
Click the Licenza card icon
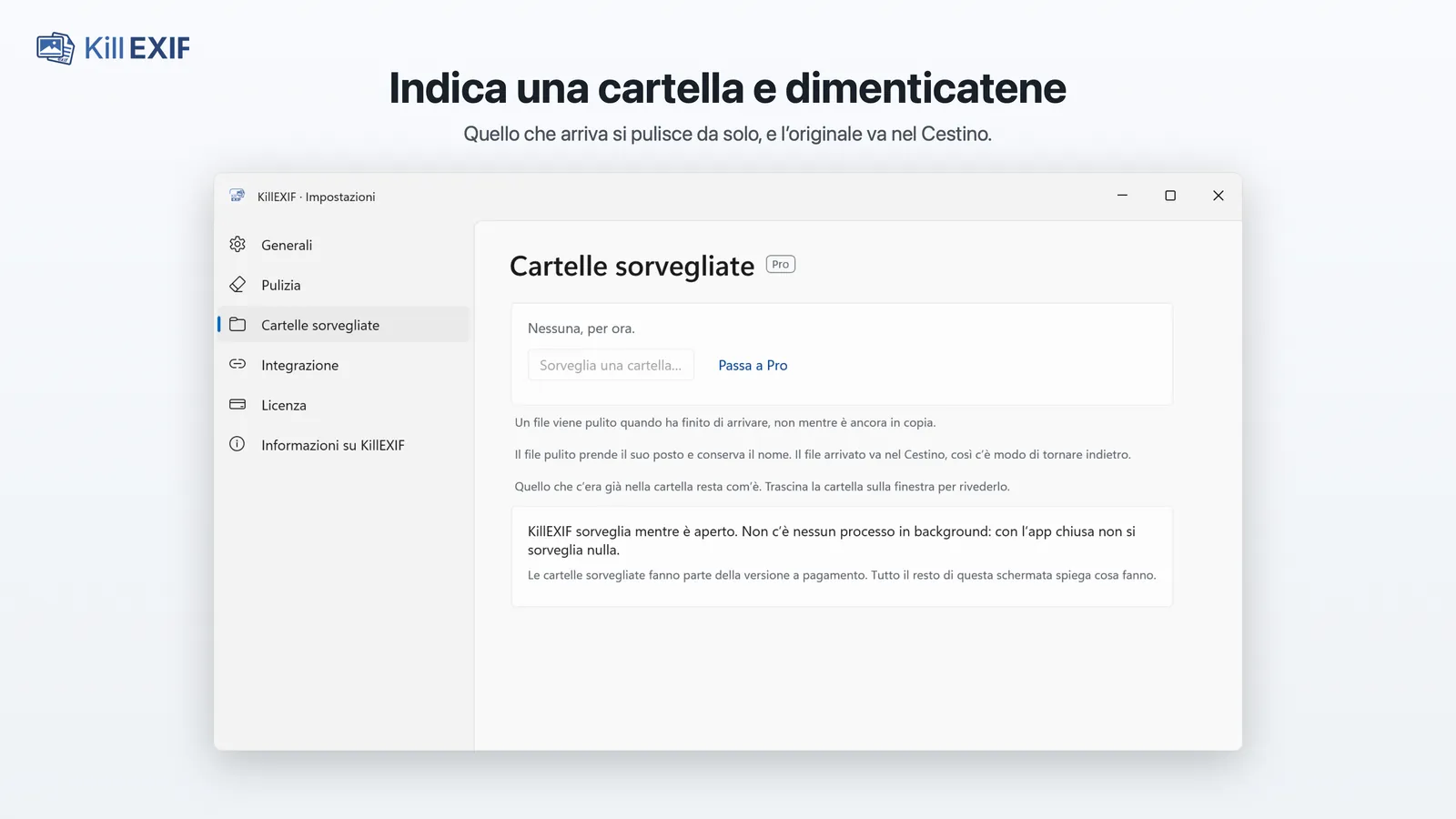tap(238, 404)
